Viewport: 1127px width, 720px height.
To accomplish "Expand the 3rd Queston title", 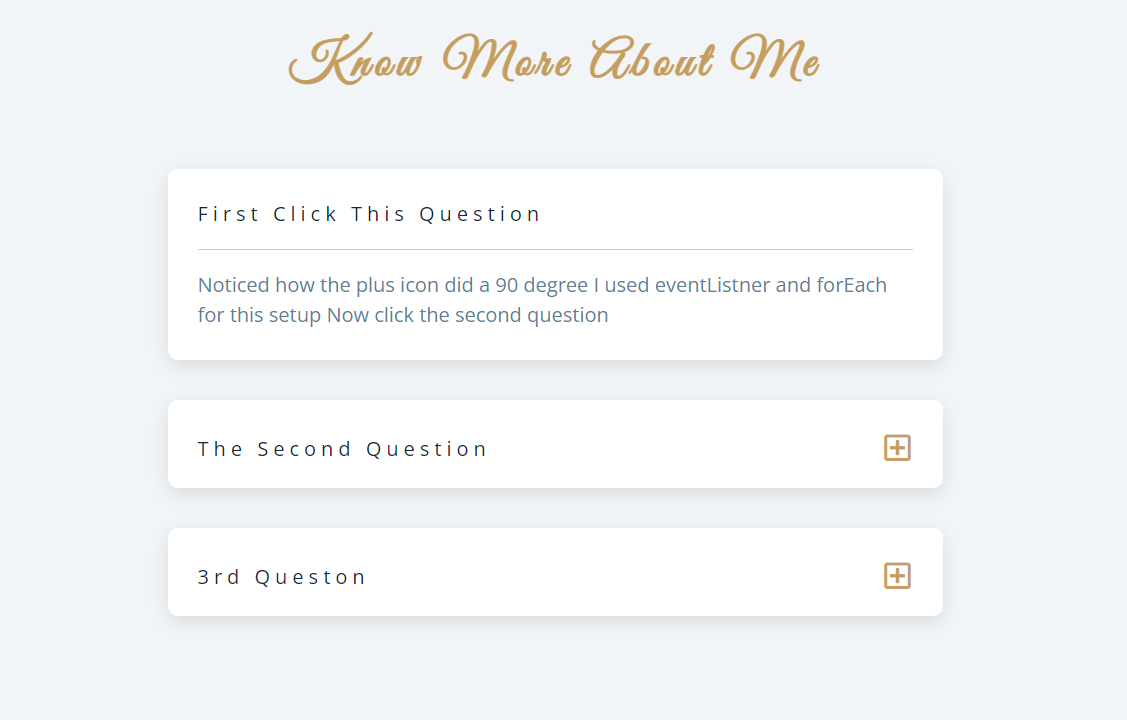I will pyautogui.click(x=282, y=577).
